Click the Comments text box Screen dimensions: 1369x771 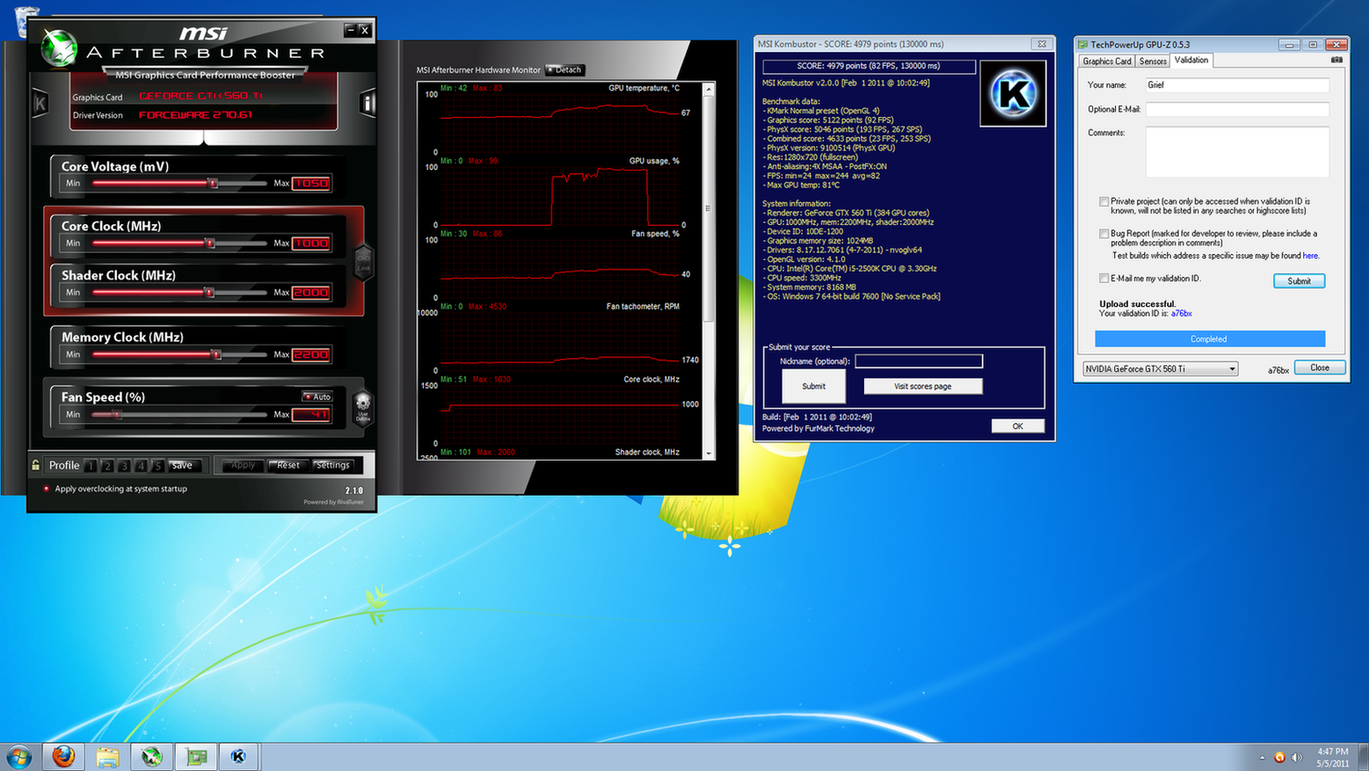1237,152
